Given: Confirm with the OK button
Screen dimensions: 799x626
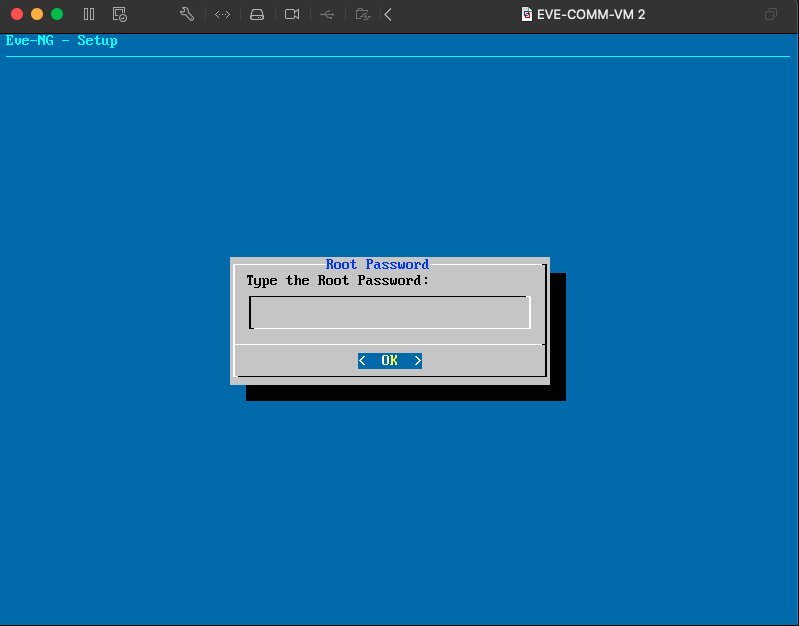Looking at the screenshot, I should click(x=390, y=360).
